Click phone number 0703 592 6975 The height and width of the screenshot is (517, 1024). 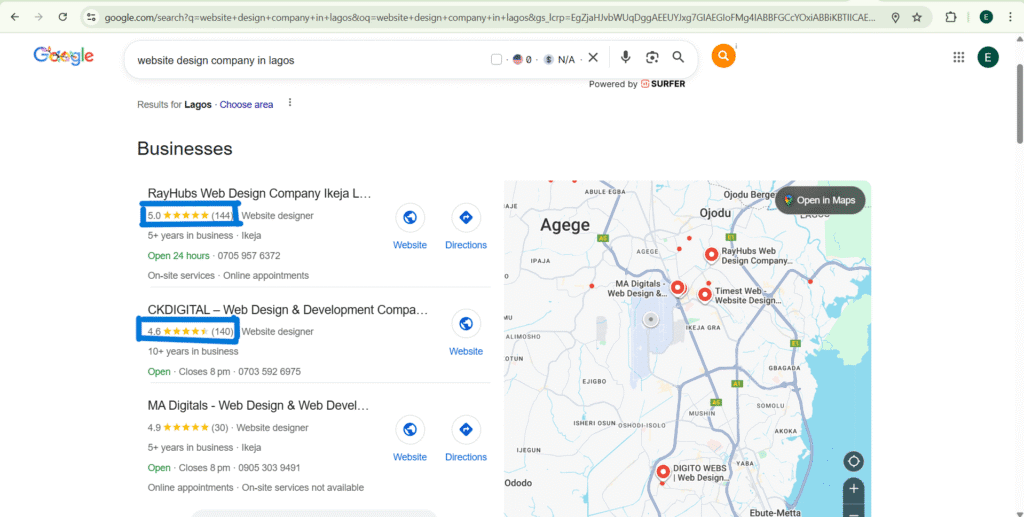click(x=270, y=371)
